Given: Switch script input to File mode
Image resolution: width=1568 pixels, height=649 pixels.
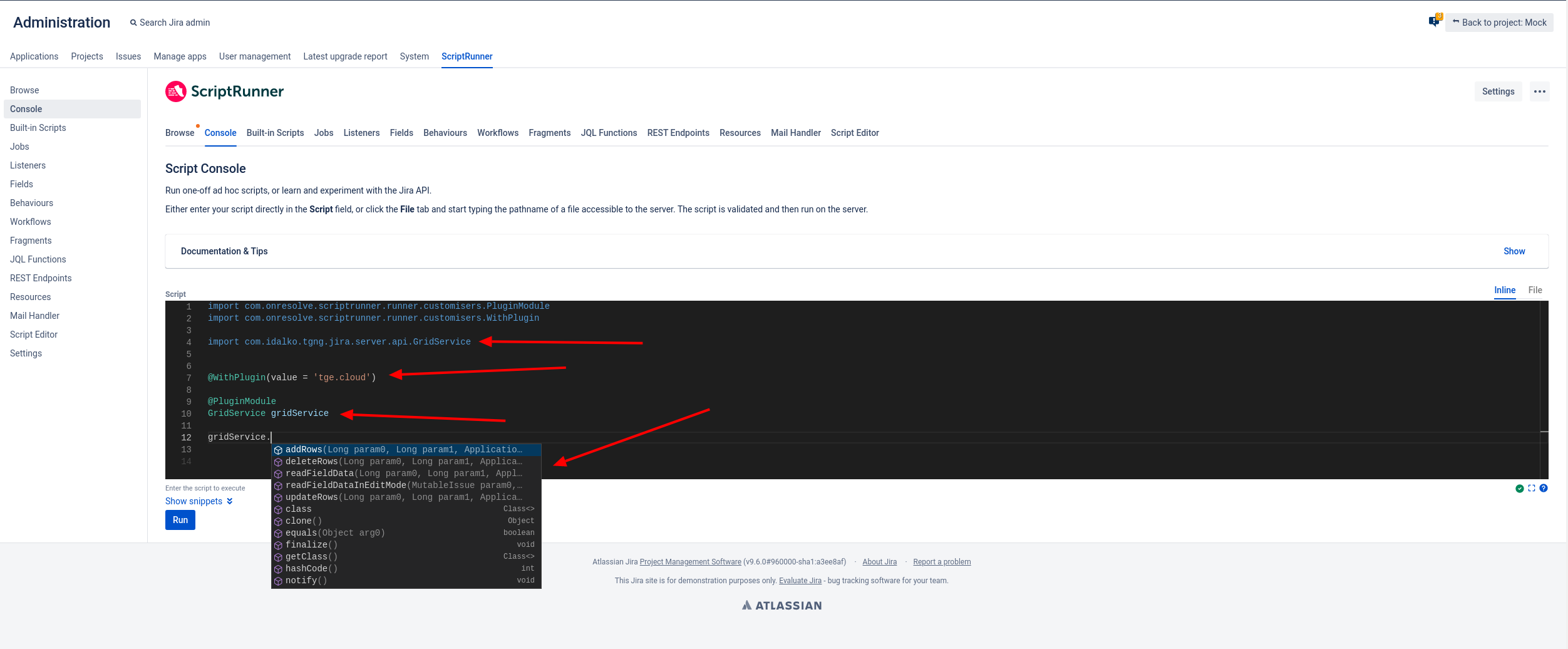Looking at the screenshot, I should (x=1535, y=290).
